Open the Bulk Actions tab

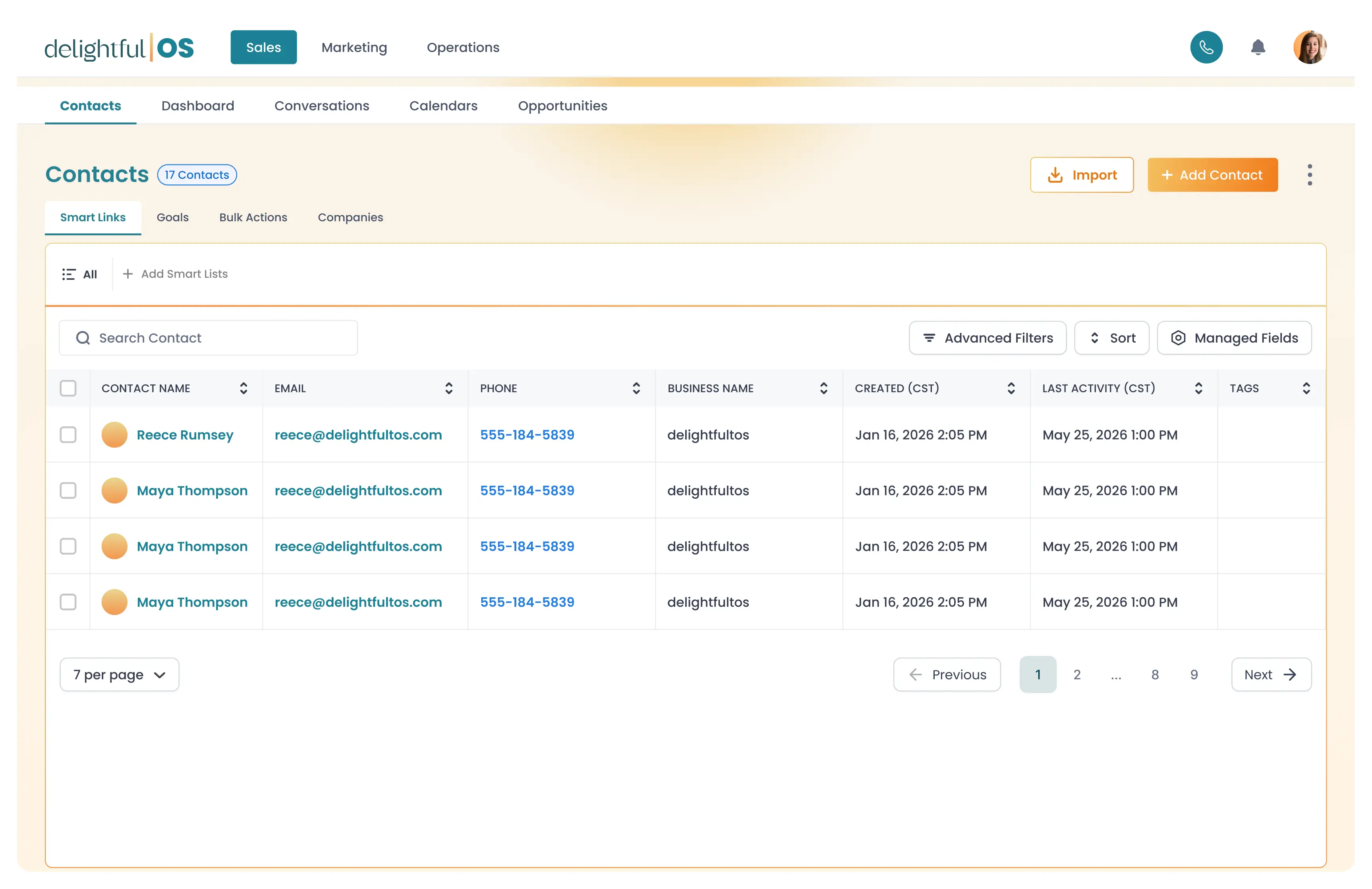point(253,217)
